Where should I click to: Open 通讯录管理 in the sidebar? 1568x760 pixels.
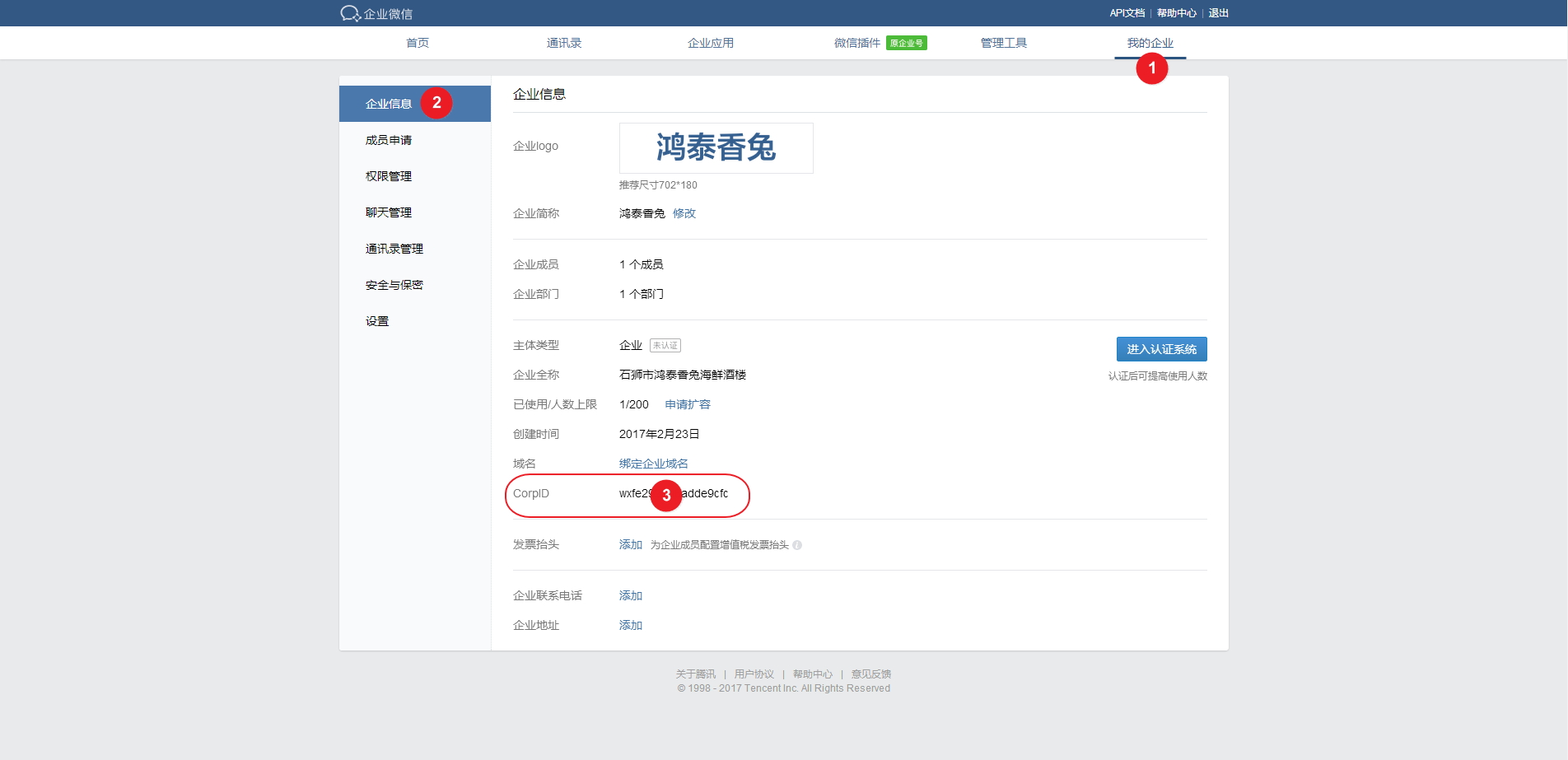point(415,249)
